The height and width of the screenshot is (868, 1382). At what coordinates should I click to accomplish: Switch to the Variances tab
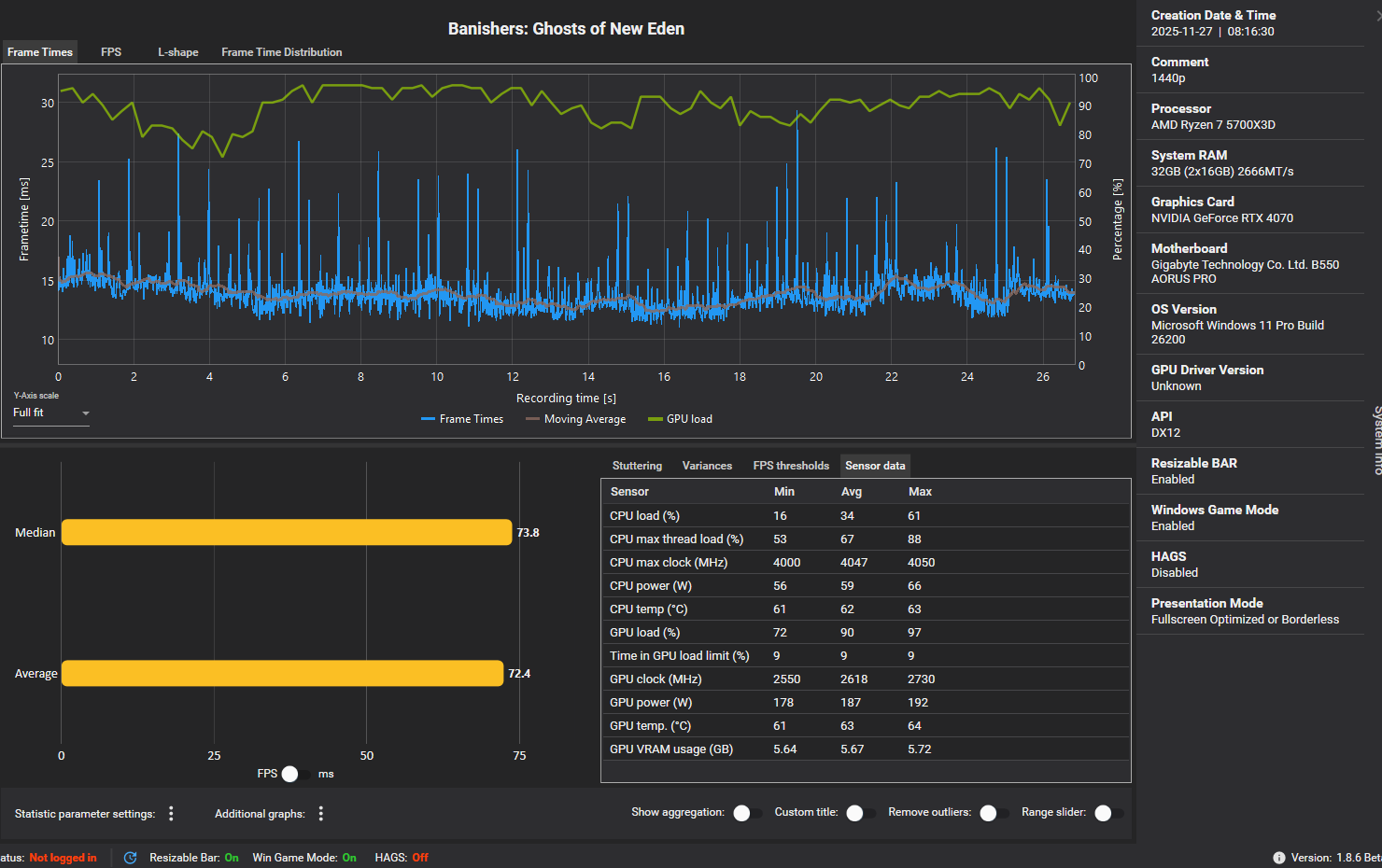tap(707, 466)
